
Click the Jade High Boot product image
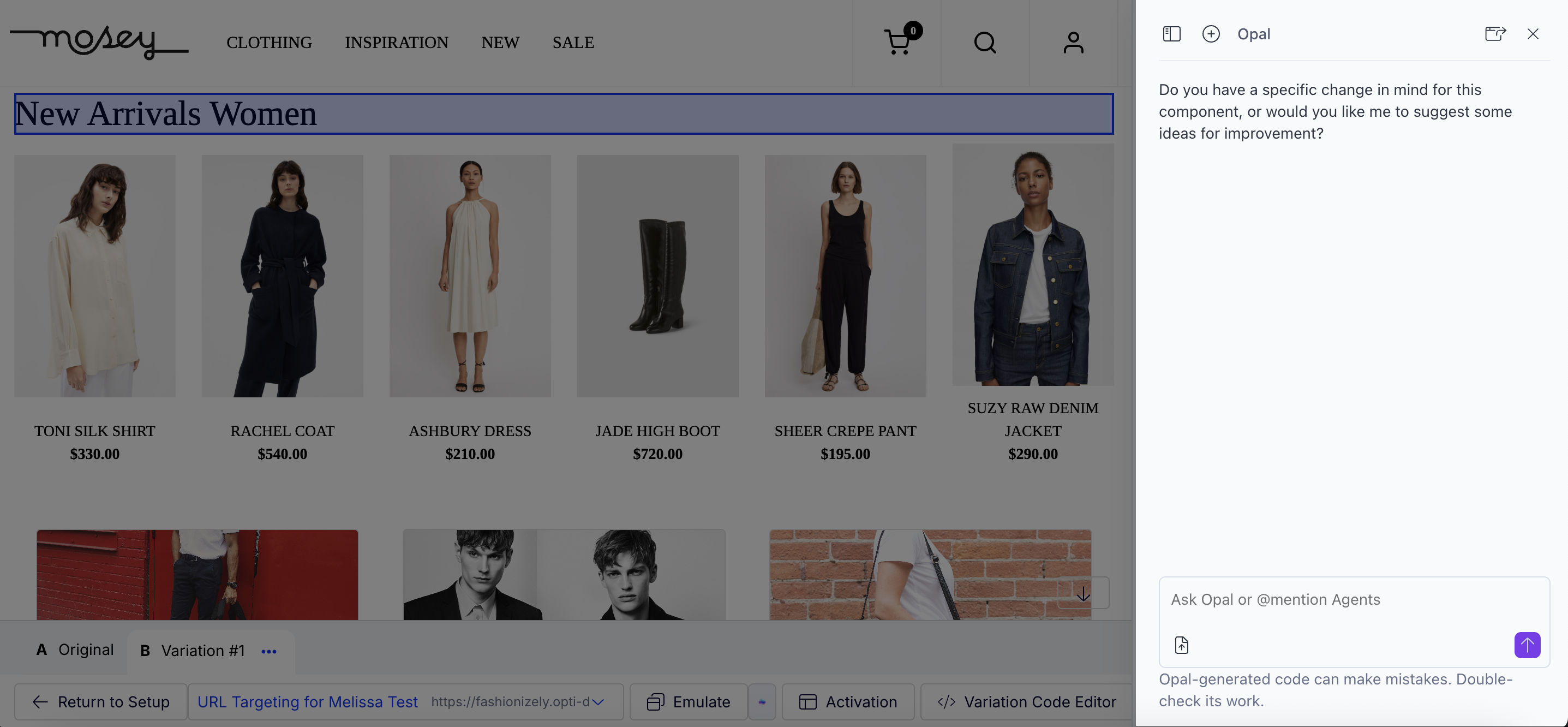coord(657,276)
